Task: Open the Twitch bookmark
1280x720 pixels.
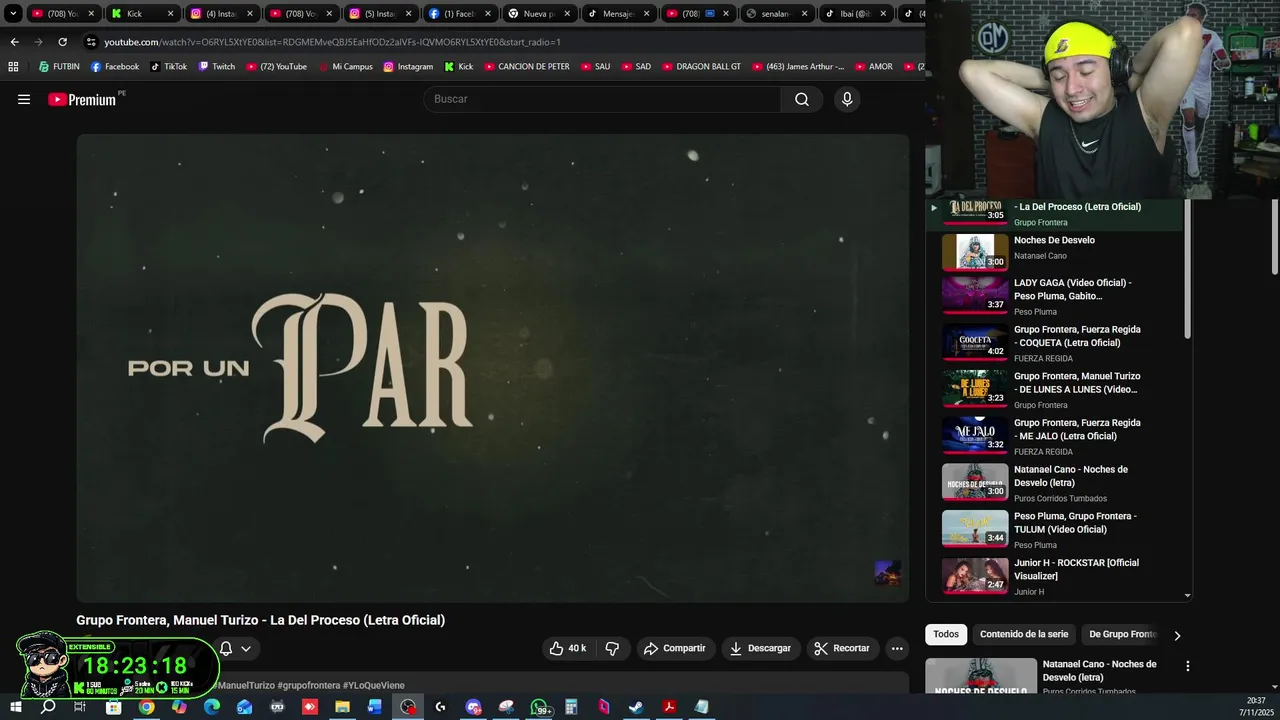Action: (x=217, y=67)
